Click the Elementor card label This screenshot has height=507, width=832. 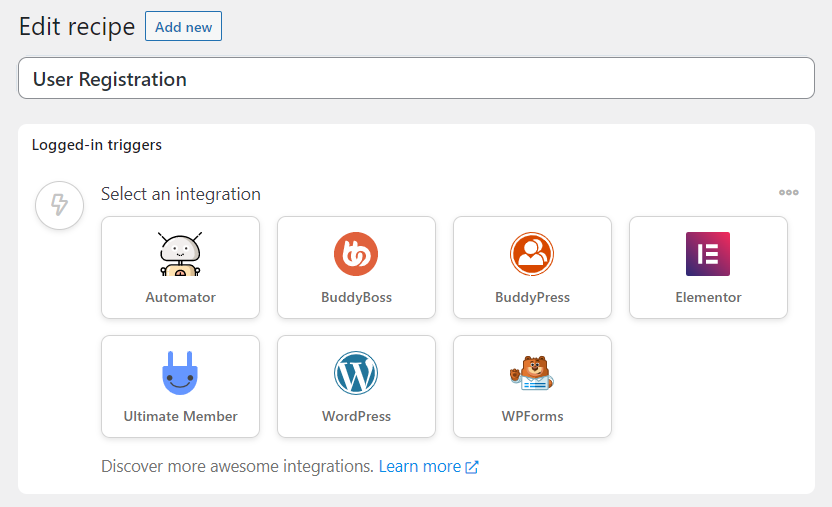click(x=708, y=298)
